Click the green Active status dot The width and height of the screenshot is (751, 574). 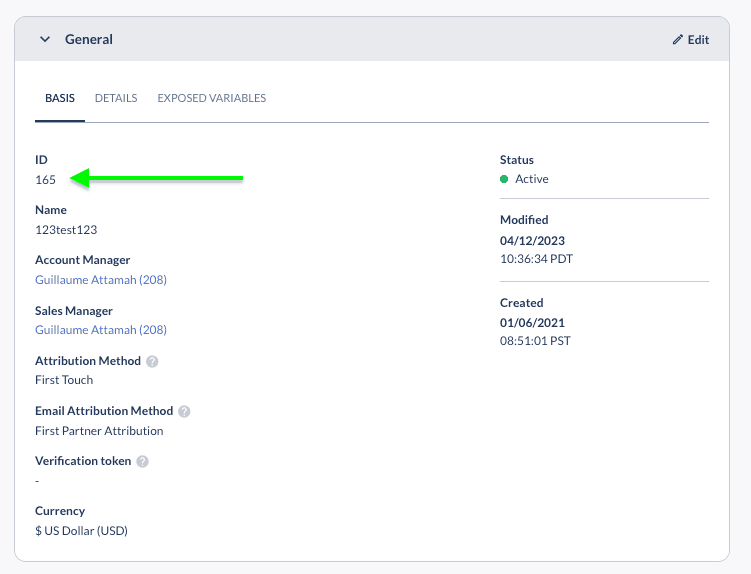pyautogui.click(x=504, y=179)
